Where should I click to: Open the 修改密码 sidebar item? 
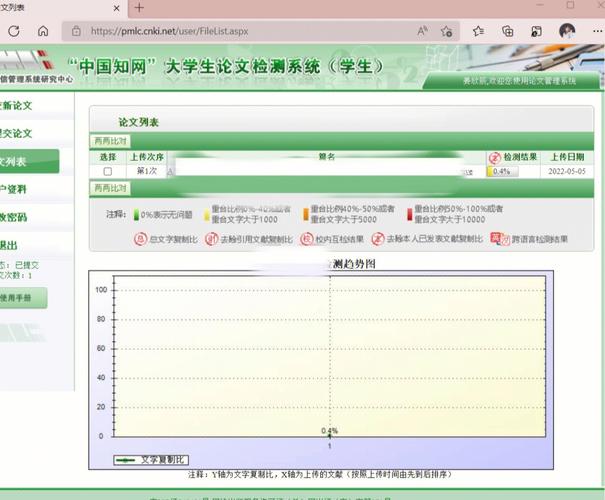pyautogui.click(x=14, y=217)
